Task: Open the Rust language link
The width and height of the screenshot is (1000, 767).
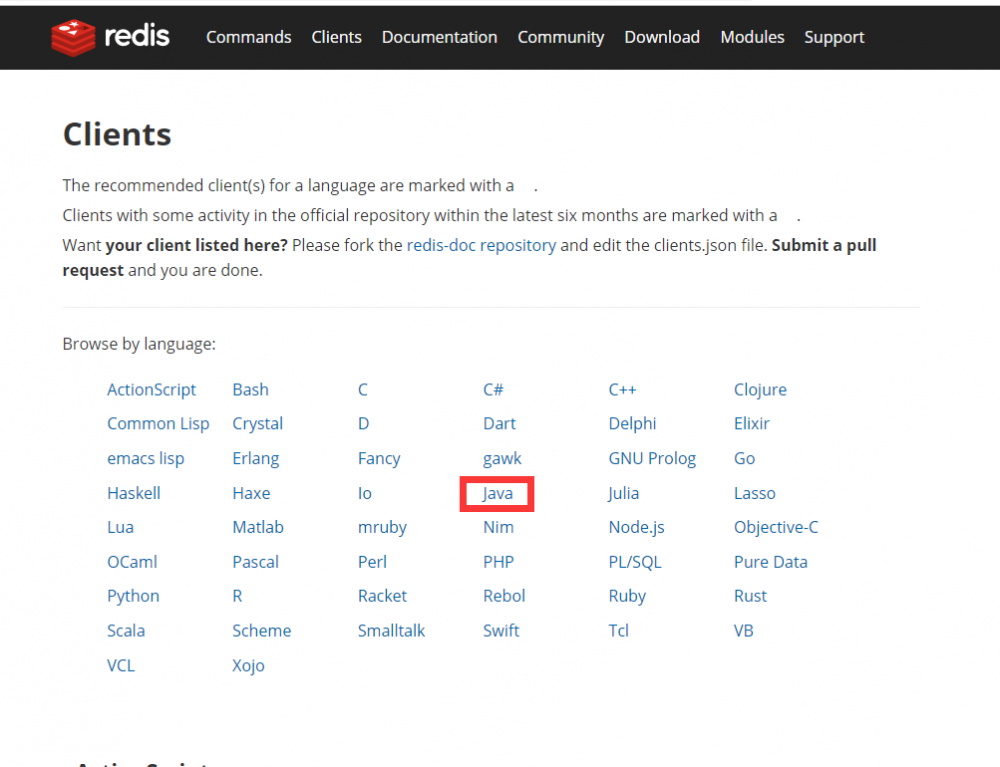Action: pyautogui.click(x=750, y=596)
